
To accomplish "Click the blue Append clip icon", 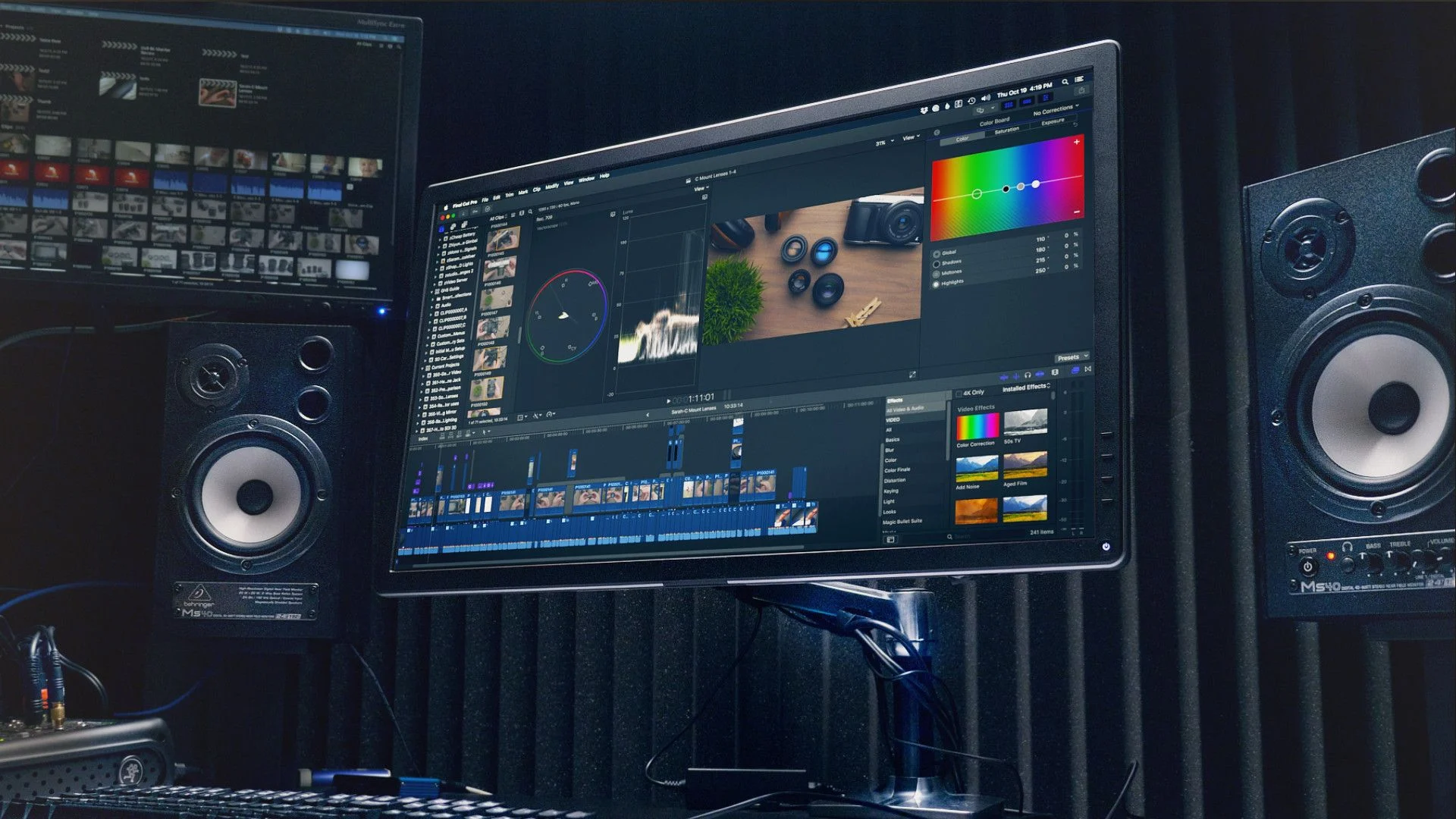I will tap(1015, 376).
